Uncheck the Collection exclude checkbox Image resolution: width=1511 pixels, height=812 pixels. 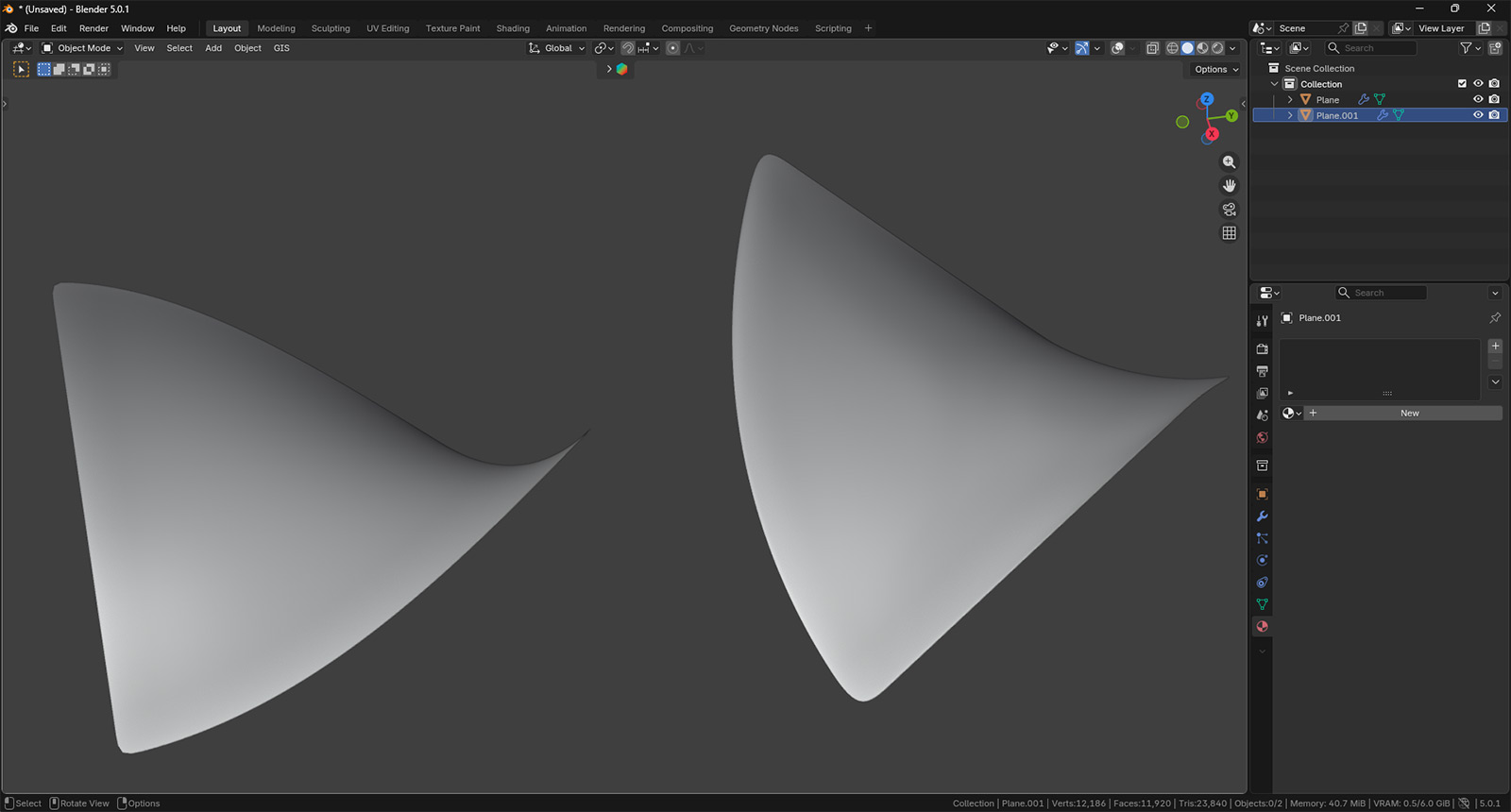[1462, 84]
